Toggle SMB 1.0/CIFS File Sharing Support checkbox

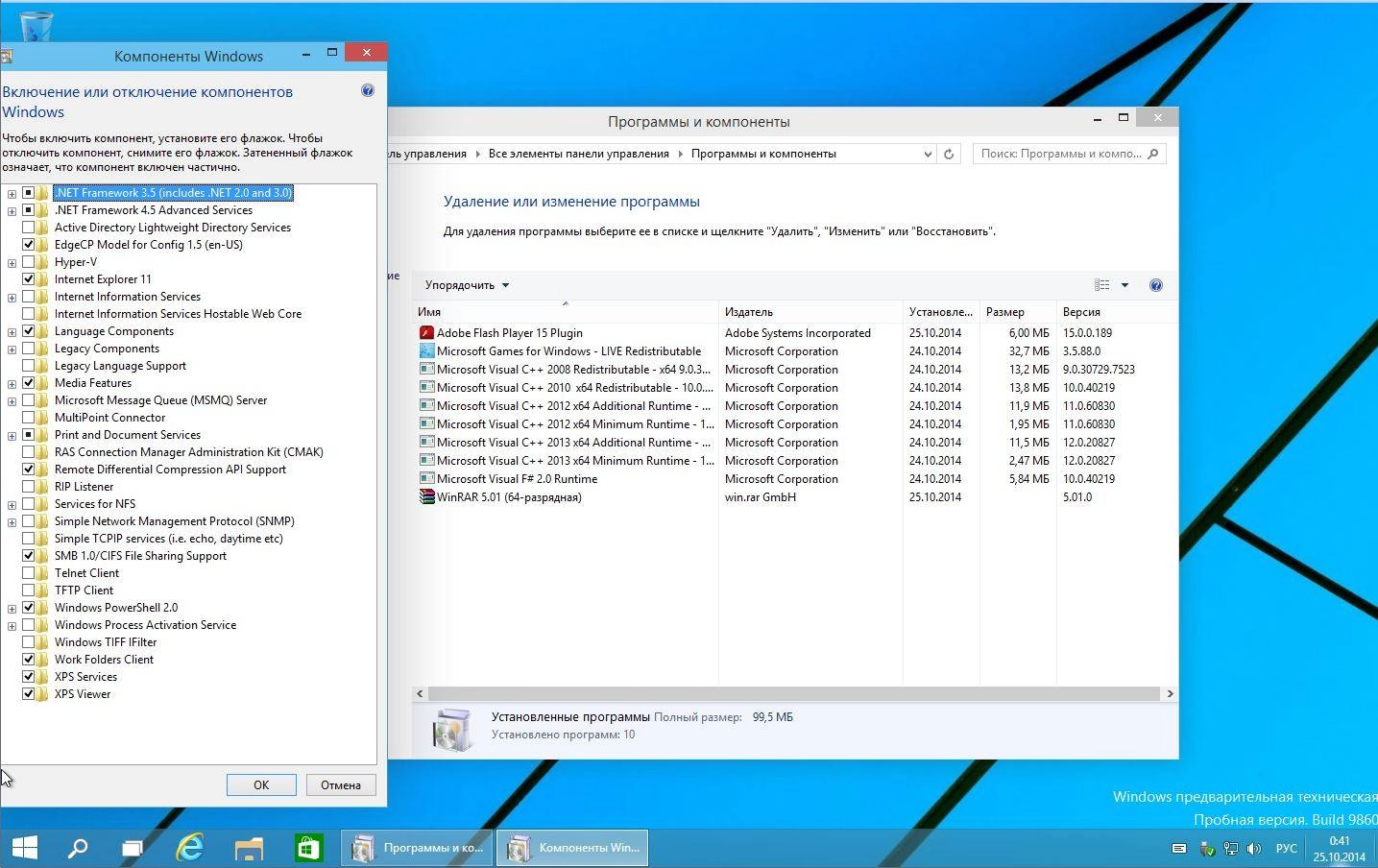coord(28,556)
